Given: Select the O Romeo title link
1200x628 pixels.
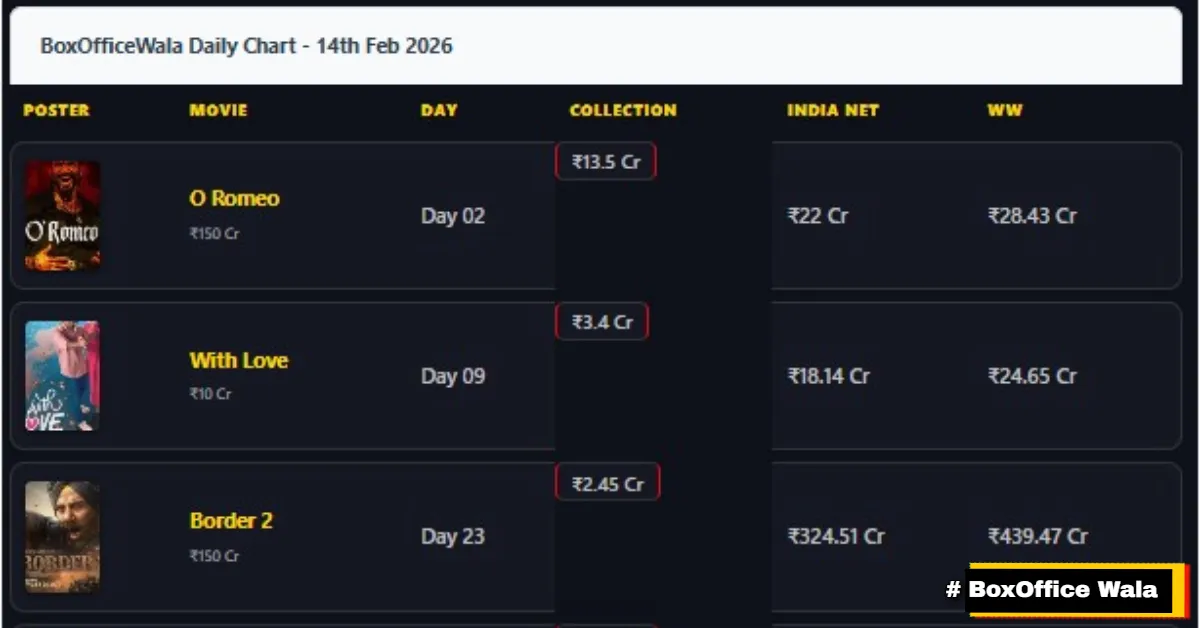Looking at the screenshot, I should coord(234,197).
